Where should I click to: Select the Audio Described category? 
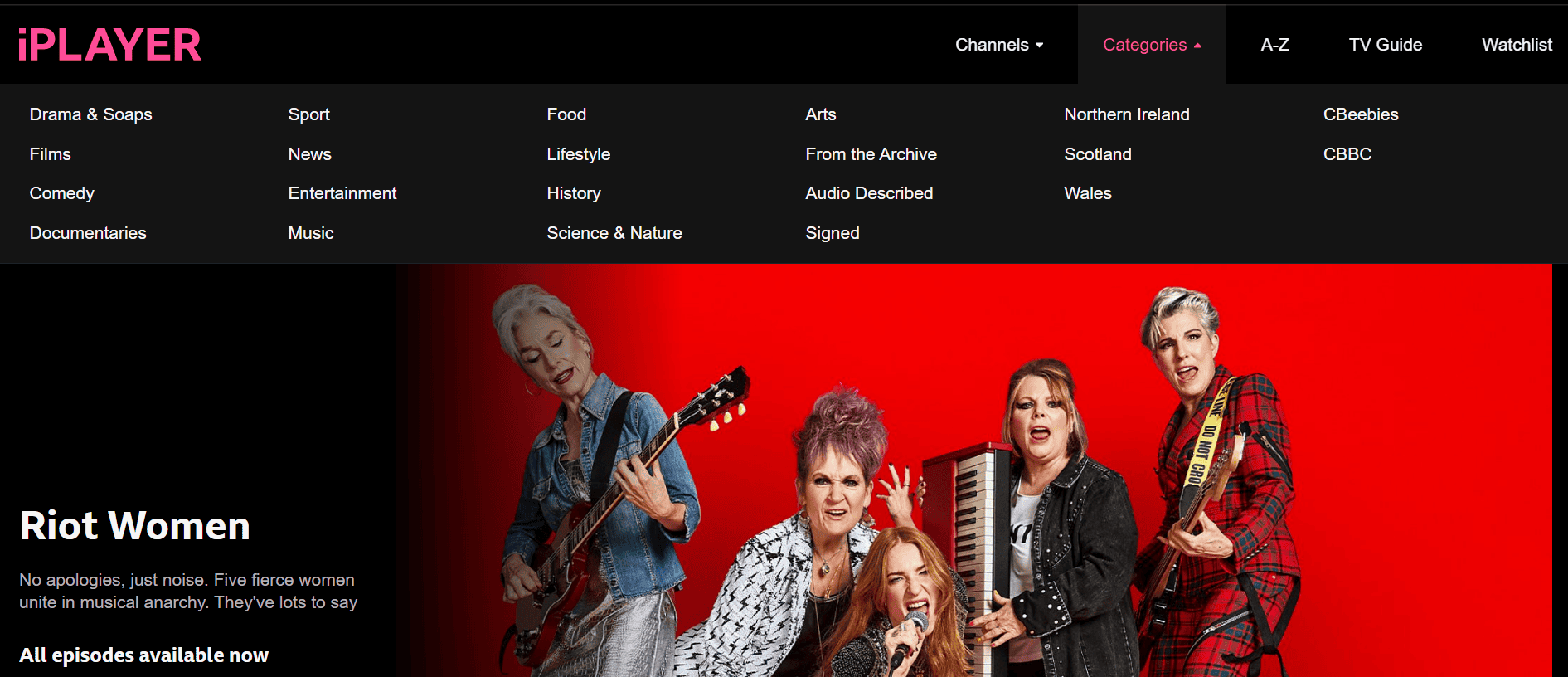[870, 193]
